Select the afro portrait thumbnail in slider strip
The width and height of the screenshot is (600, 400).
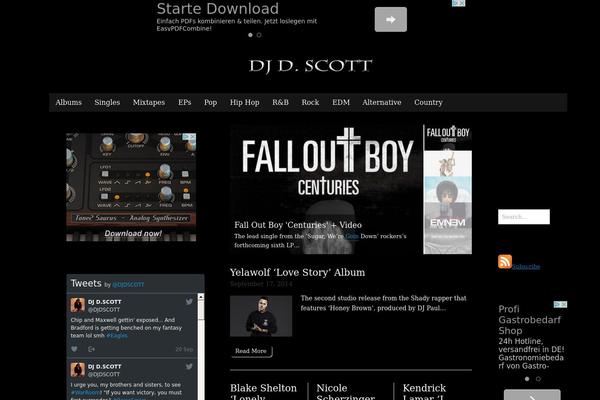[448, 190]
